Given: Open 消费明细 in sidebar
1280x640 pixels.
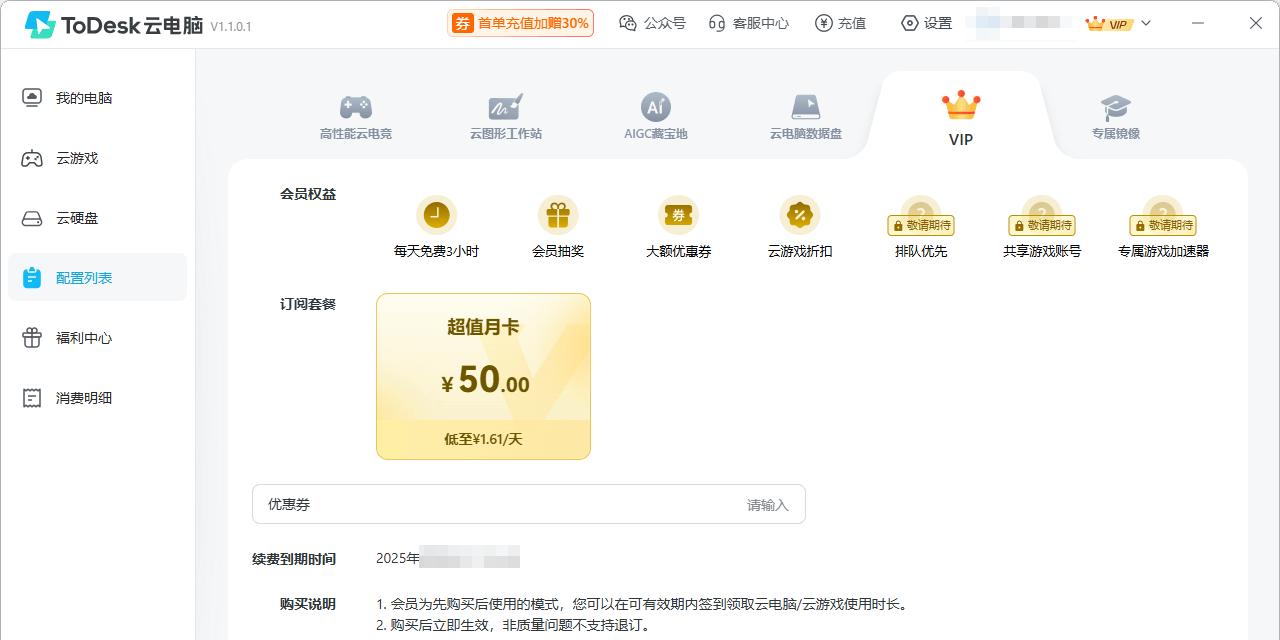Looking at the screenshot, I should [97, 398].
